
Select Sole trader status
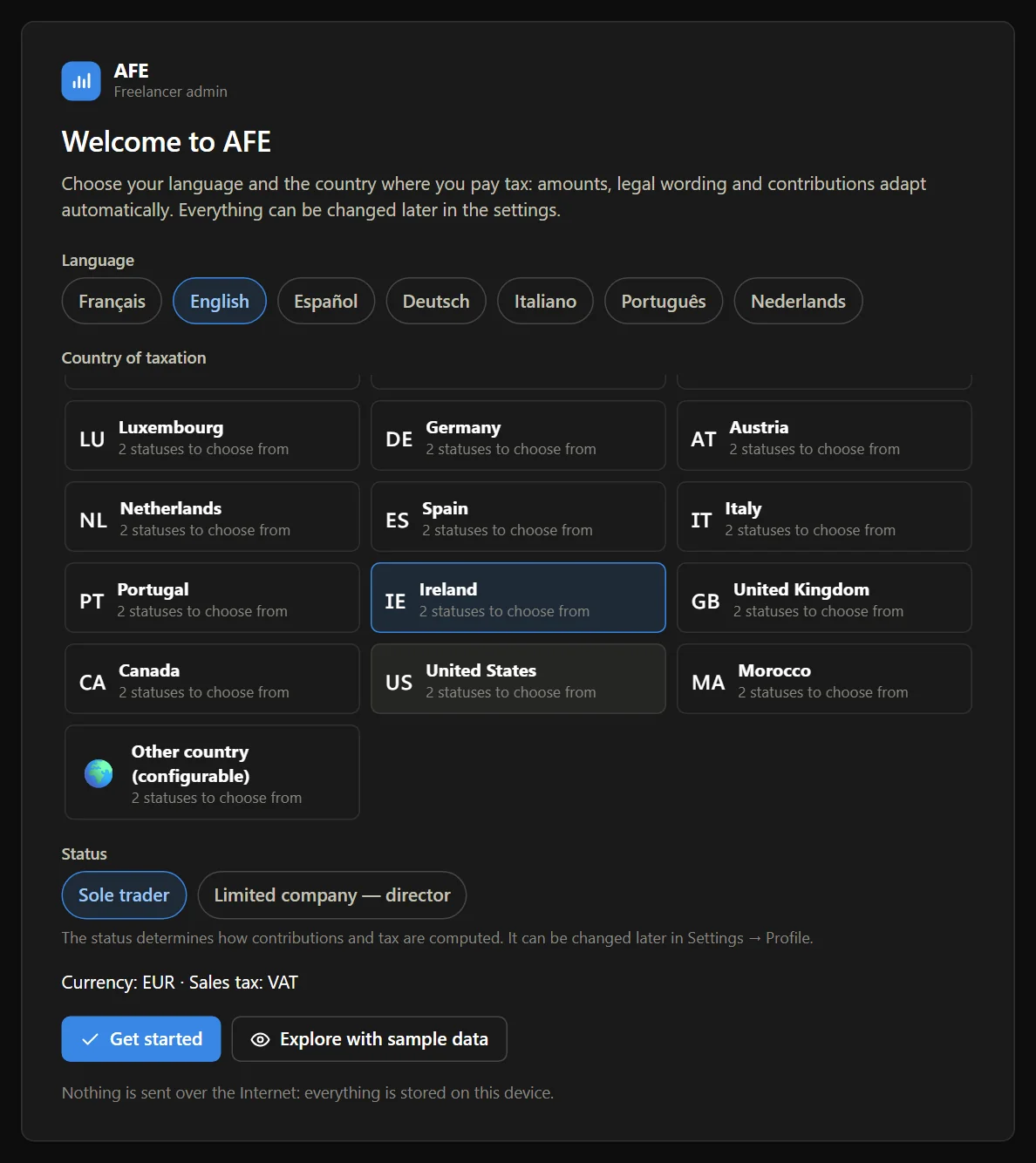tap(124, 895)
